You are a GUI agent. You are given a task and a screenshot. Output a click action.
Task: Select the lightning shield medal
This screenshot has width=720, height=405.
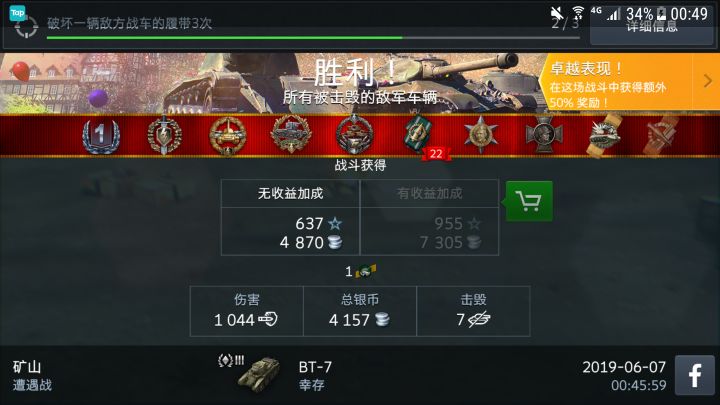tap(164, 135)
